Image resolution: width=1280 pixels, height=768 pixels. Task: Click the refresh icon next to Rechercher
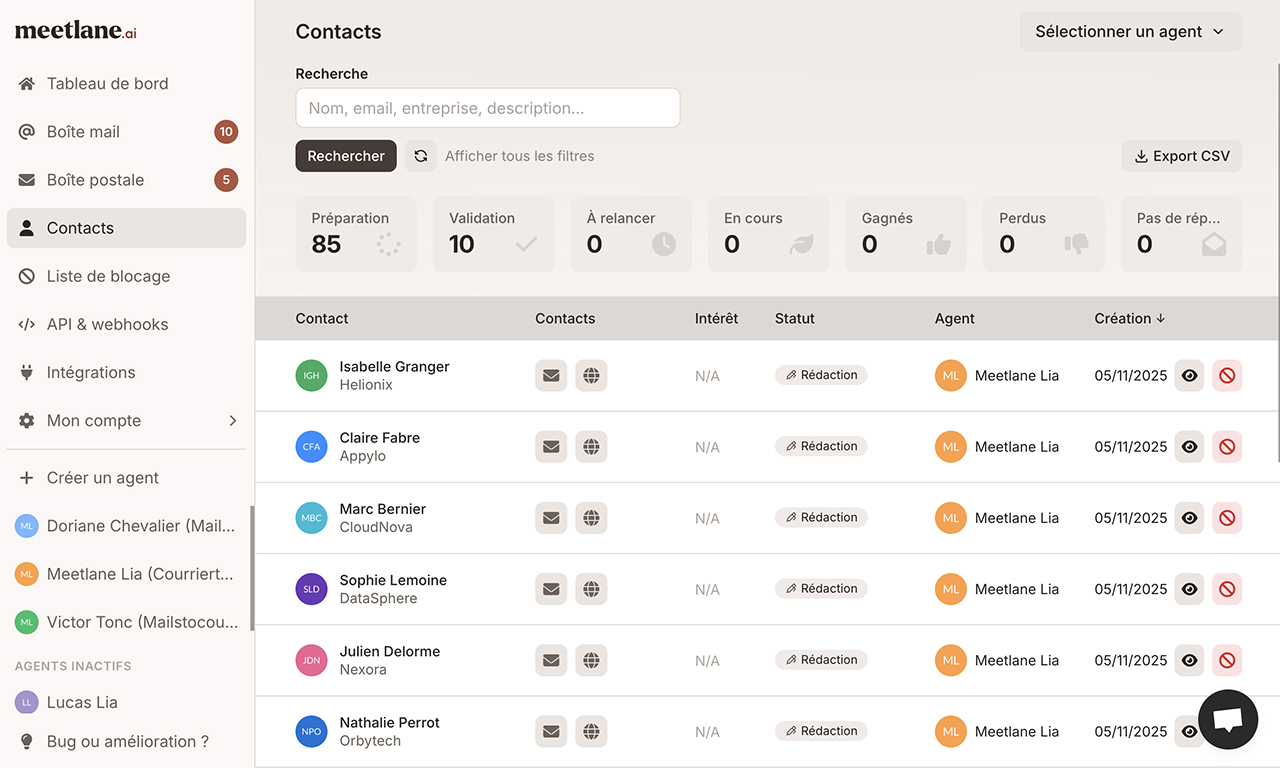421,156
